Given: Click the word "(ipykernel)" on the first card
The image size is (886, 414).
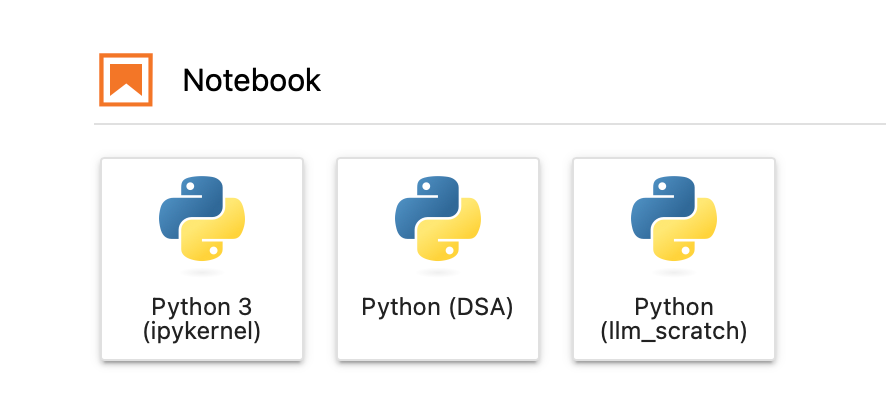Looking at the screenshot, I should pyautogui.click(x=202, y=332).
